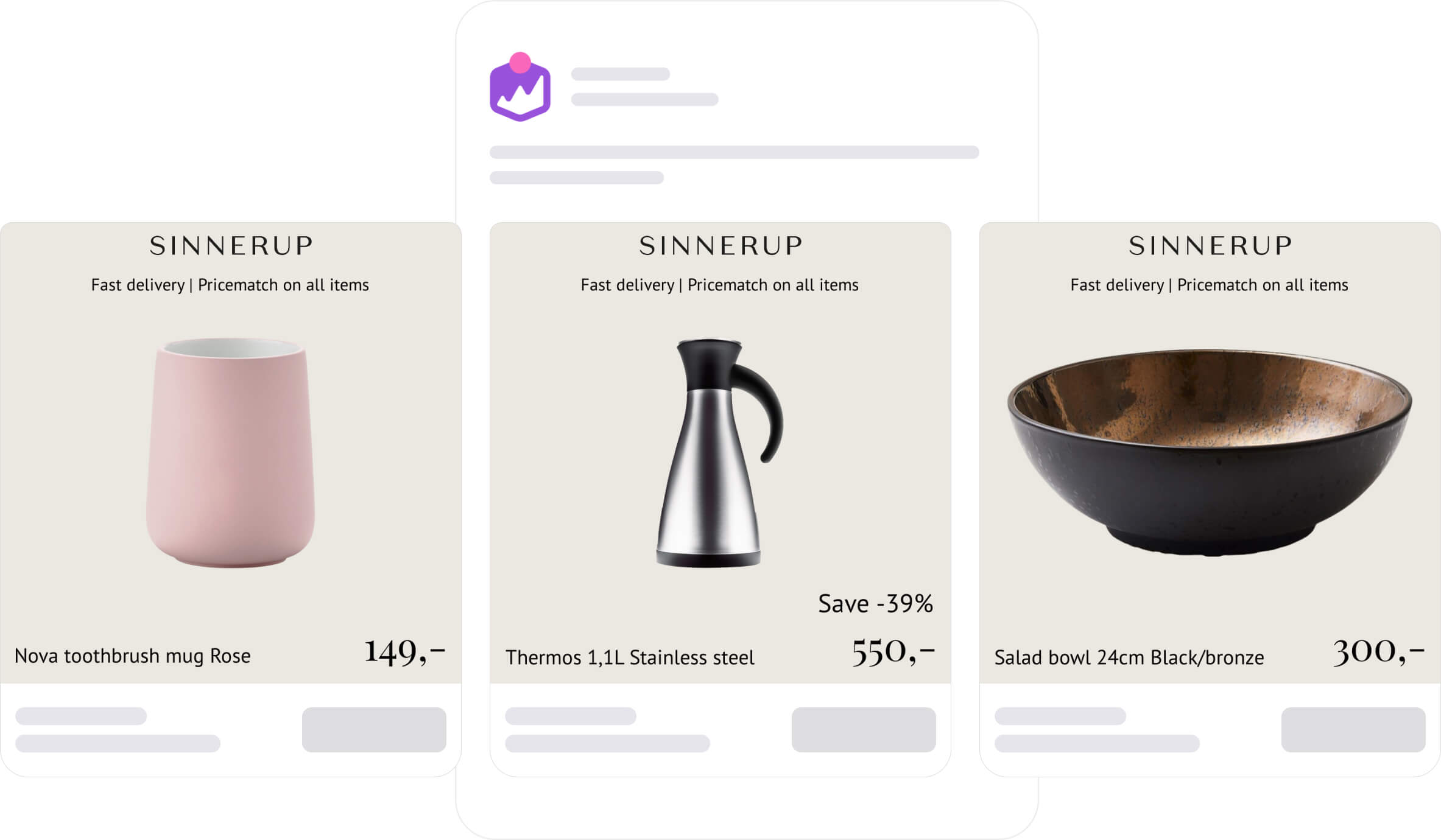Click the 300,- price label

tap(1379, 652)
